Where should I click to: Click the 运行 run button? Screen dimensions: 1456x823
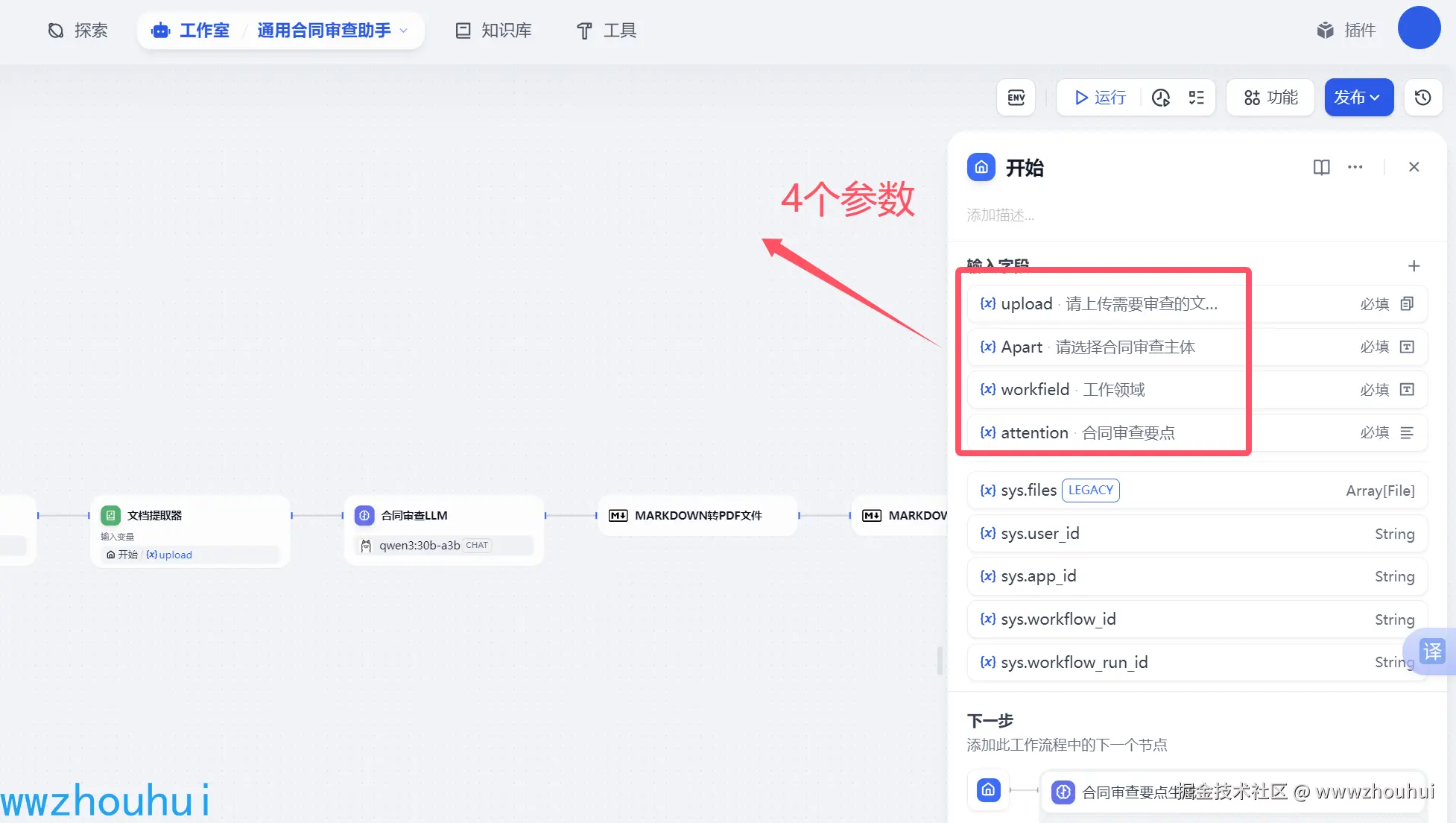pyautogui.click(x=1100, y=98)
